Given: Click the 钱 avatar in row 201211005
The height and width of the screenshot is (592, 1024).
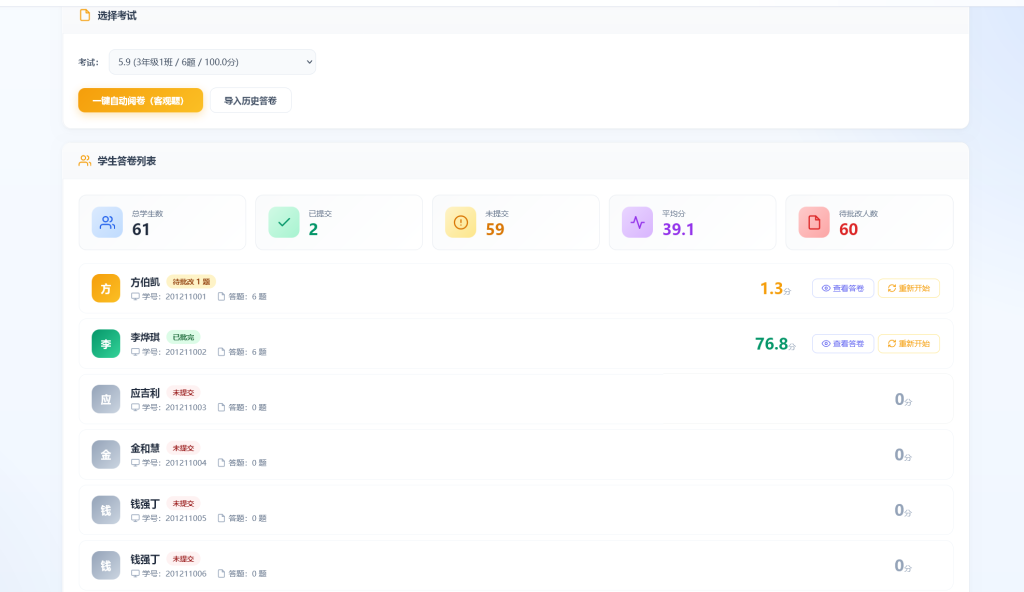Looking at the screenshot, I should 106,510.
